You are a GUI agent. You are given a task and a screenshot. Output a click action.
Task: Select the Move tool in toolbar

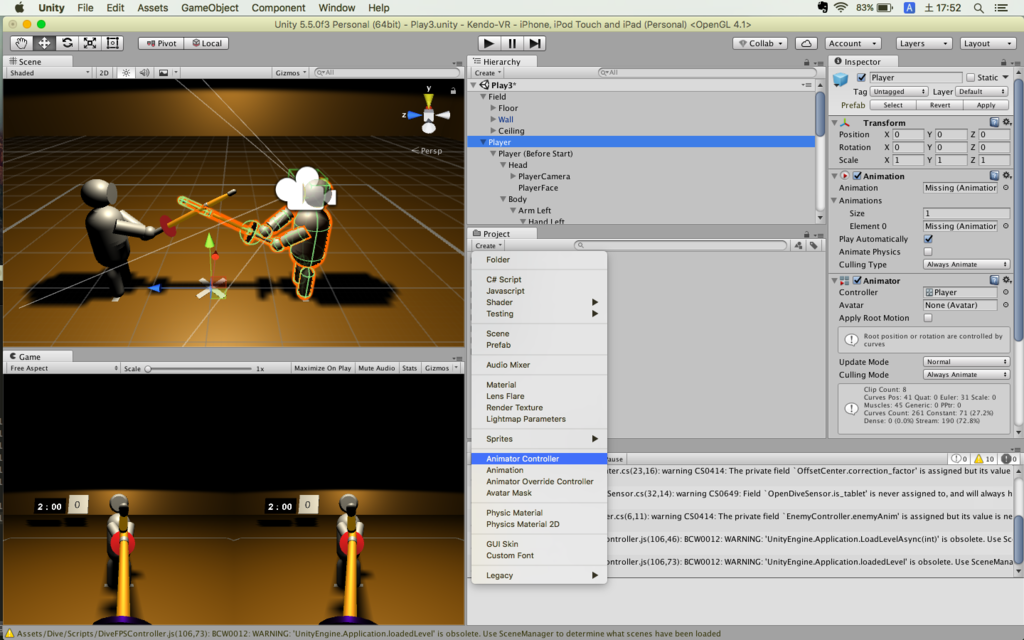44,43
